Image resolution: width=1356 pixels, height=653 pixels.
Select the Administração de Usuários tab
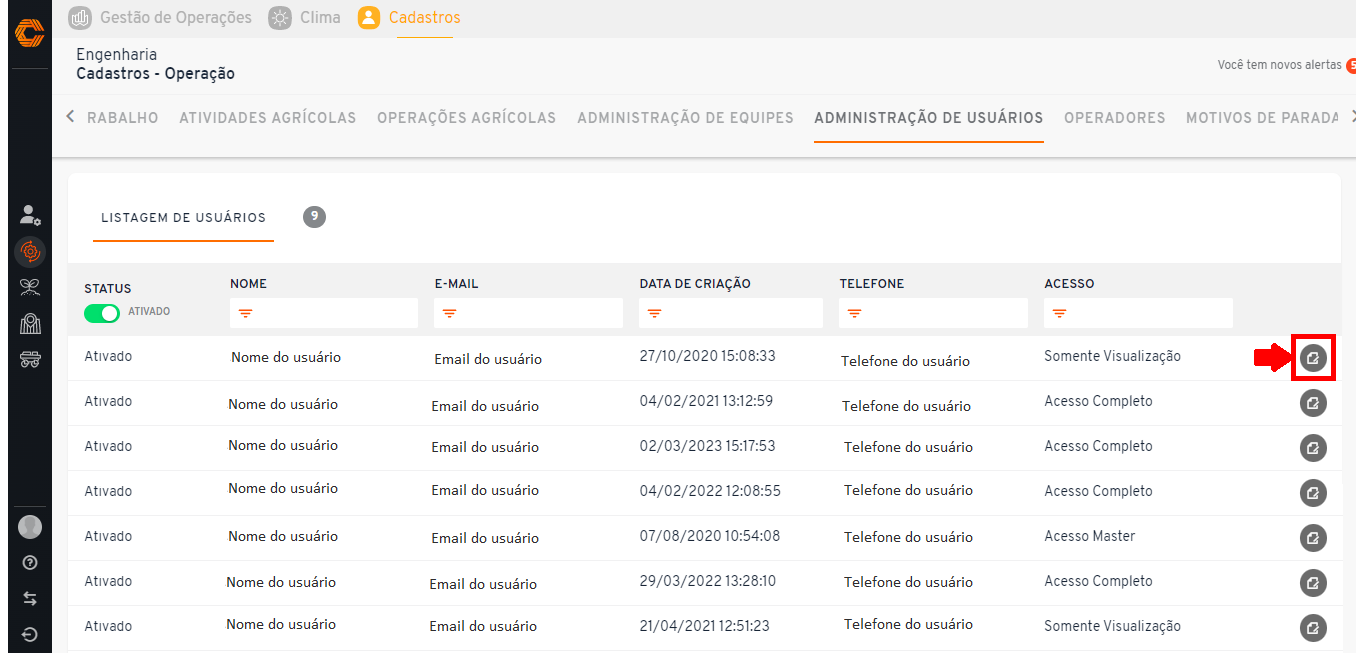(929, 118)
